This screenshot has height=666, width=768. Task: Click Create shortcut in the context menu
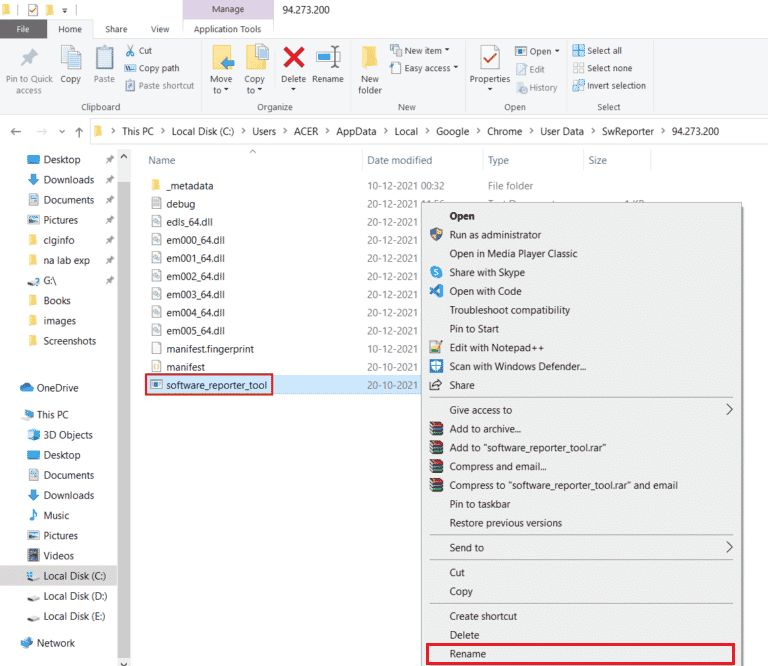click(581, 616)
